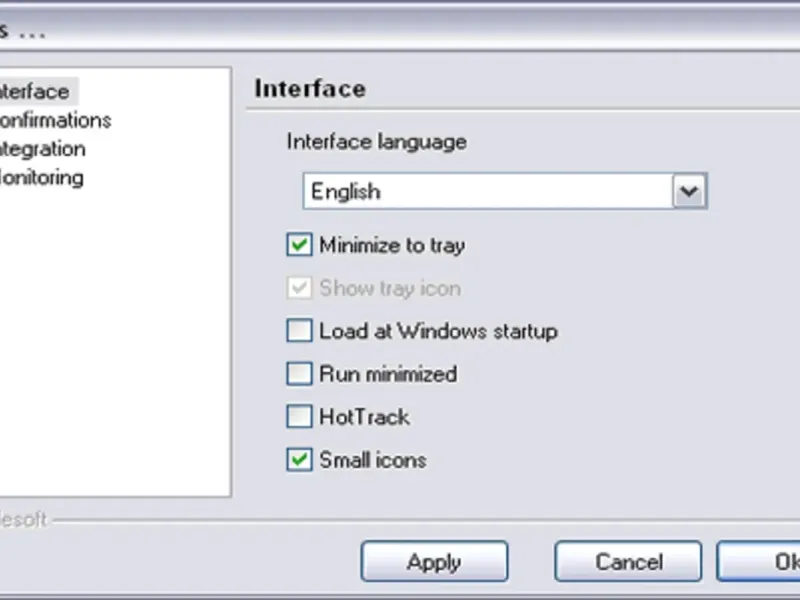The width and height of the screenshot is (800, 600).
Task: Turn on the HotTrack option
Action: coord(299,417)
